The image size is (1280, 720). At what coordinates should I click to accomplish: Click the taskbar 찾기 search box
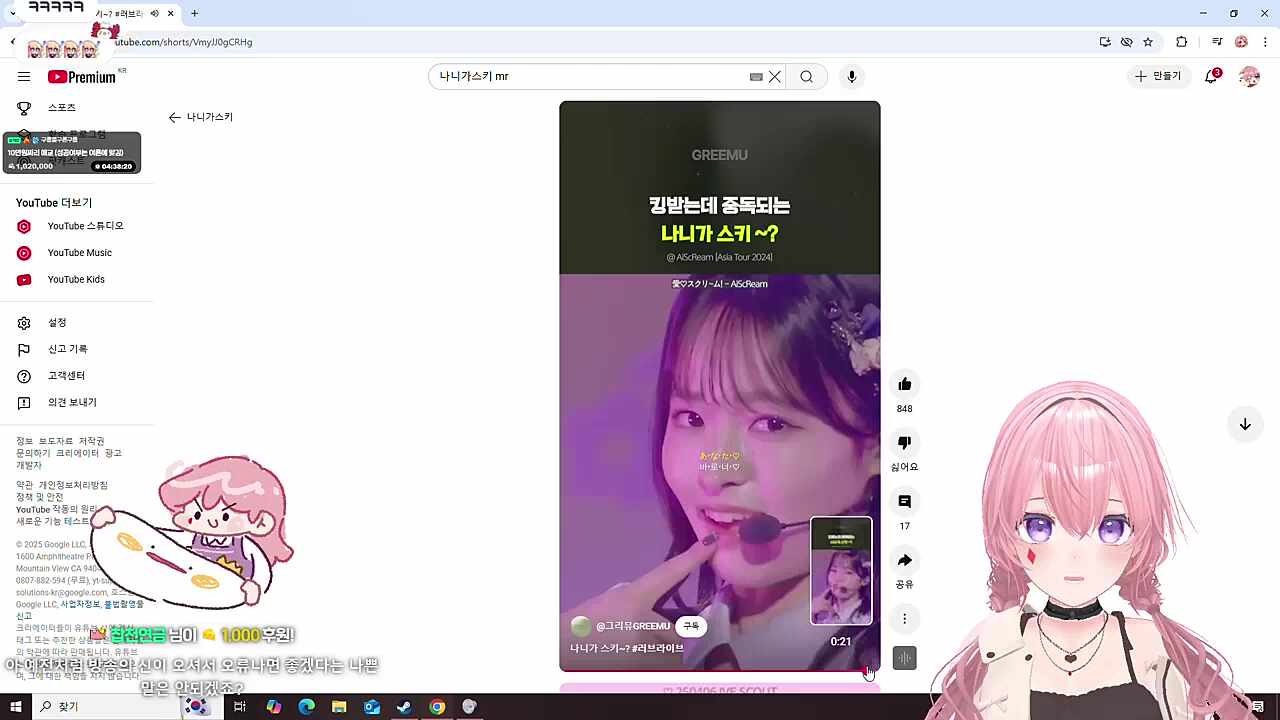(106, 707)
